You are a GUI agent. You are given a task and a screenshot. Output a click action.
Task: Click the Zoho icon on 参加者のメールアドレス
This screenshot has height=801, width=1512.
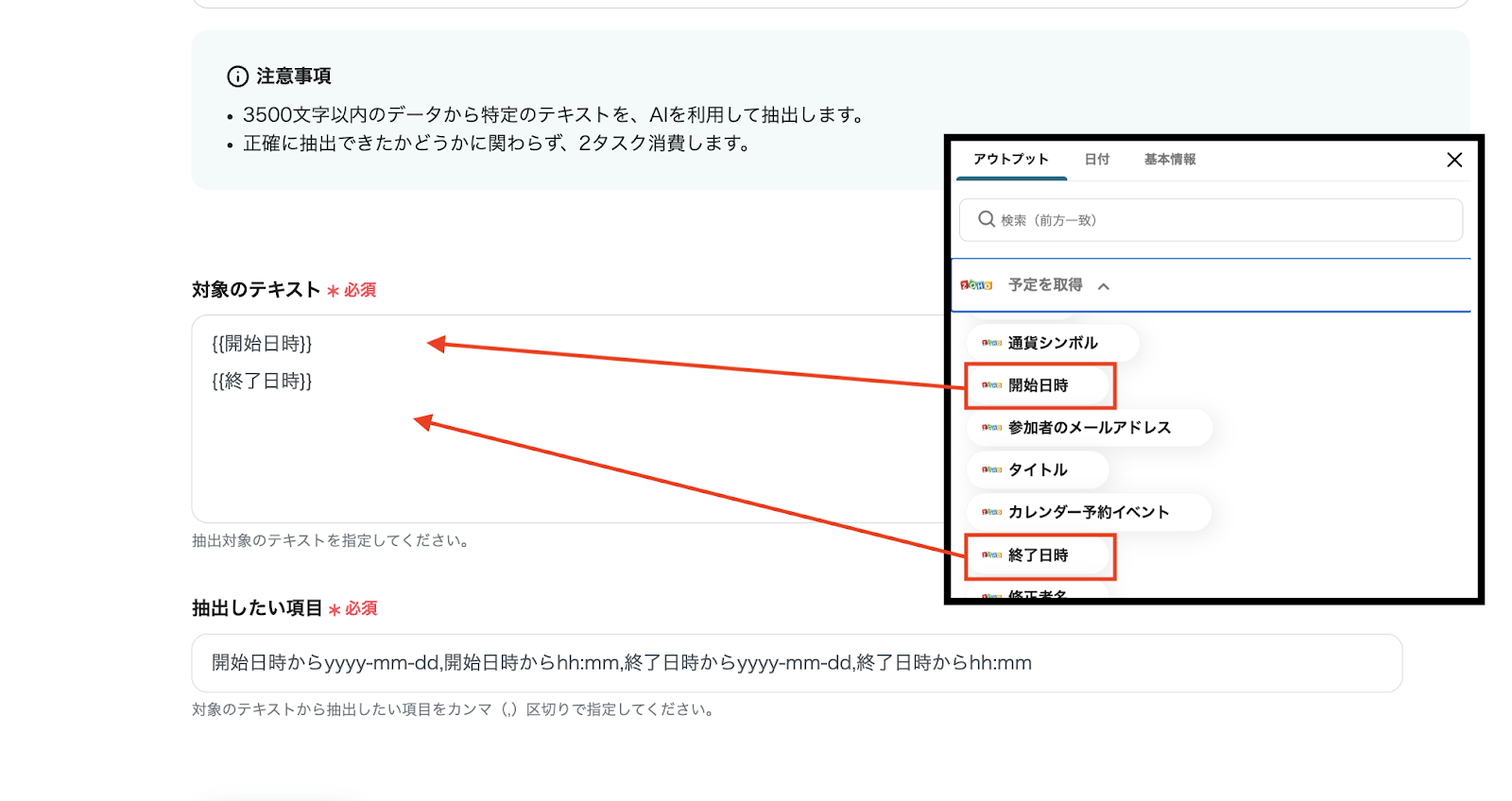(991, 428)
